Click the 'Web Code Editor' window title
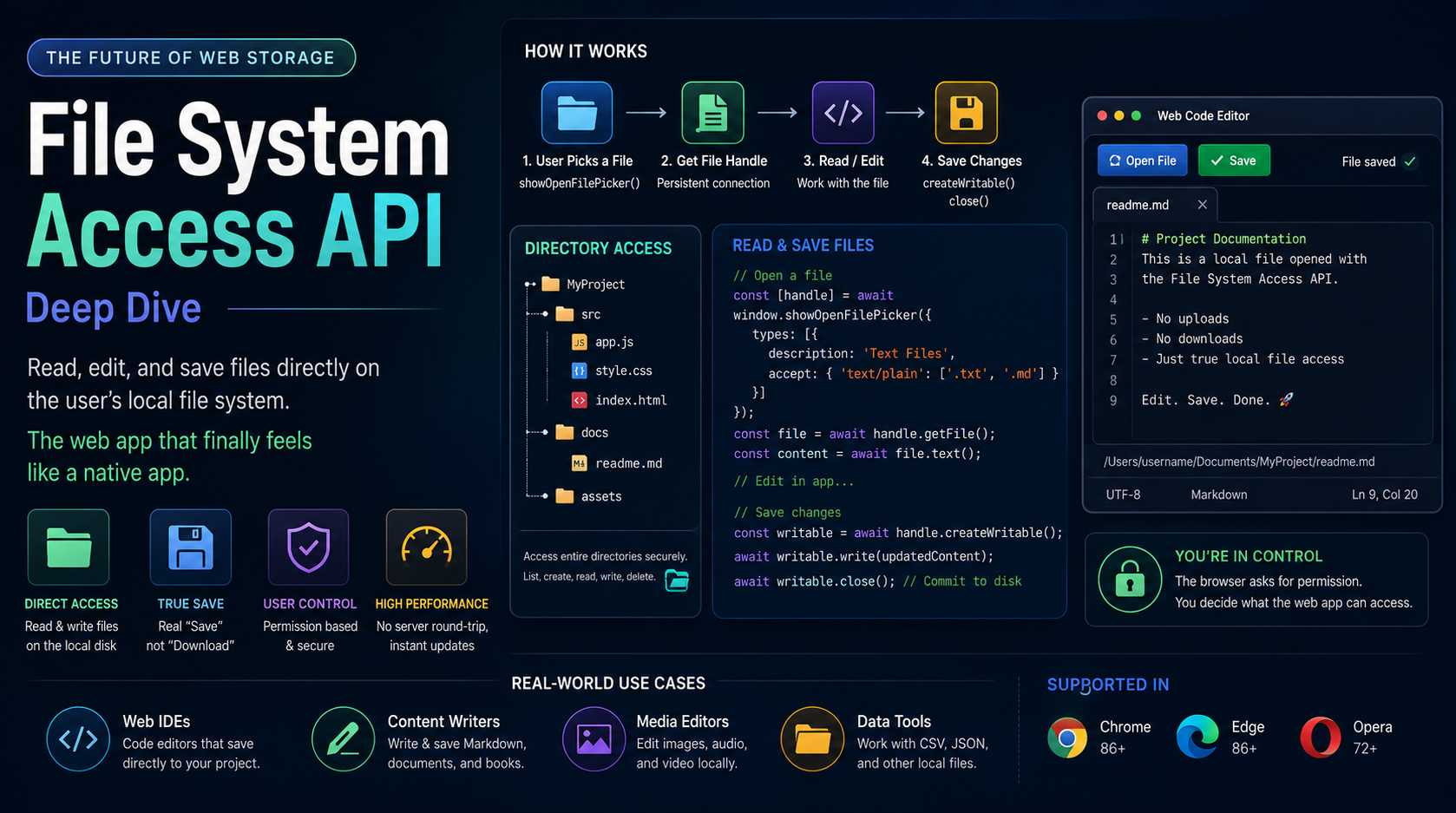This screenshot has height=813, width=1456. pyautogui.click(x=1203, y=115)
